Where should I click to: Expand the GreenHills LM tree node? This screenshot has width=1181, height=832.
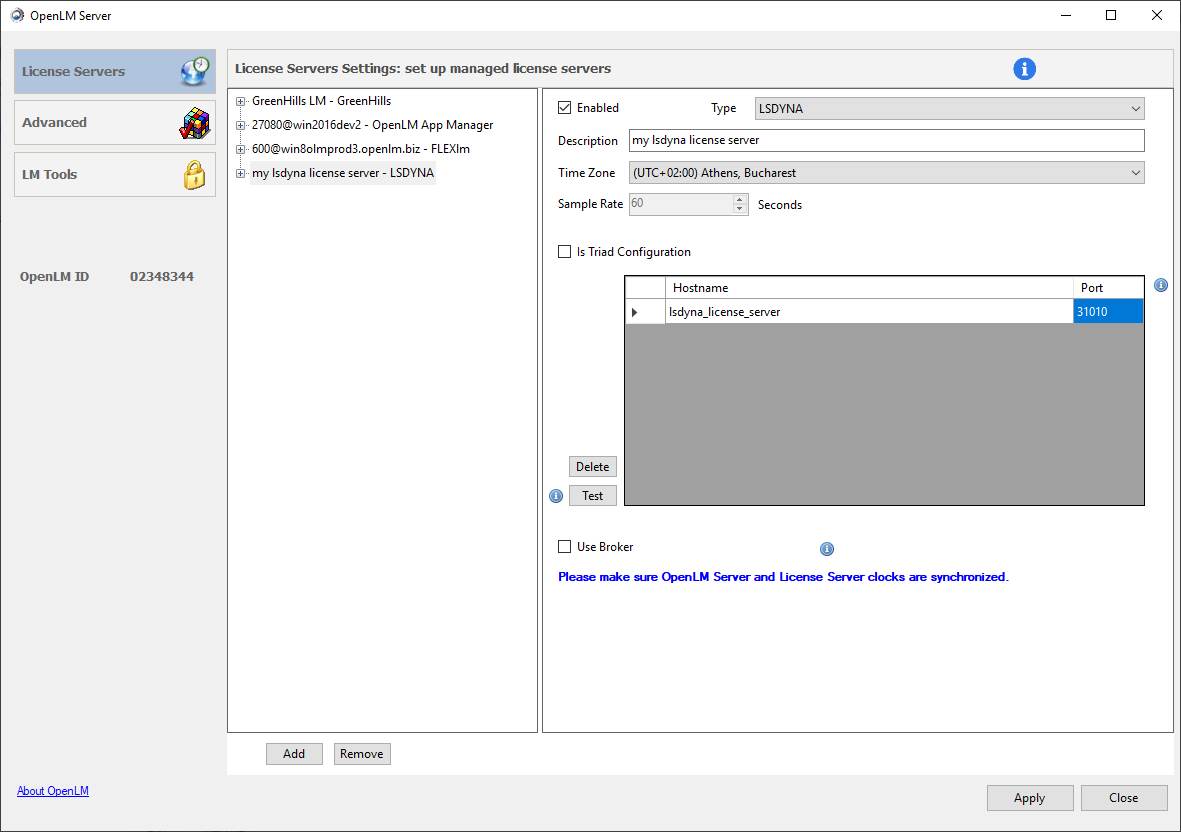[x=240, y=101]
